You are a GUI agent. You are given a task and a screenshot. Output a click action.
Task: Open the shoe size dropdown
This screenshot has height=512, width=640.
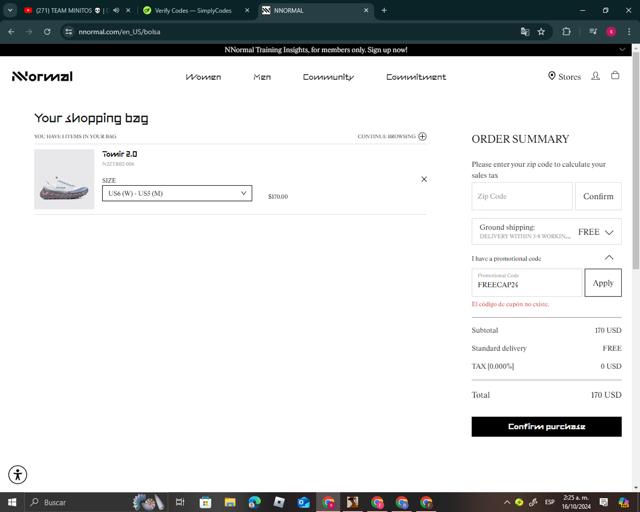tap(177, 193)
